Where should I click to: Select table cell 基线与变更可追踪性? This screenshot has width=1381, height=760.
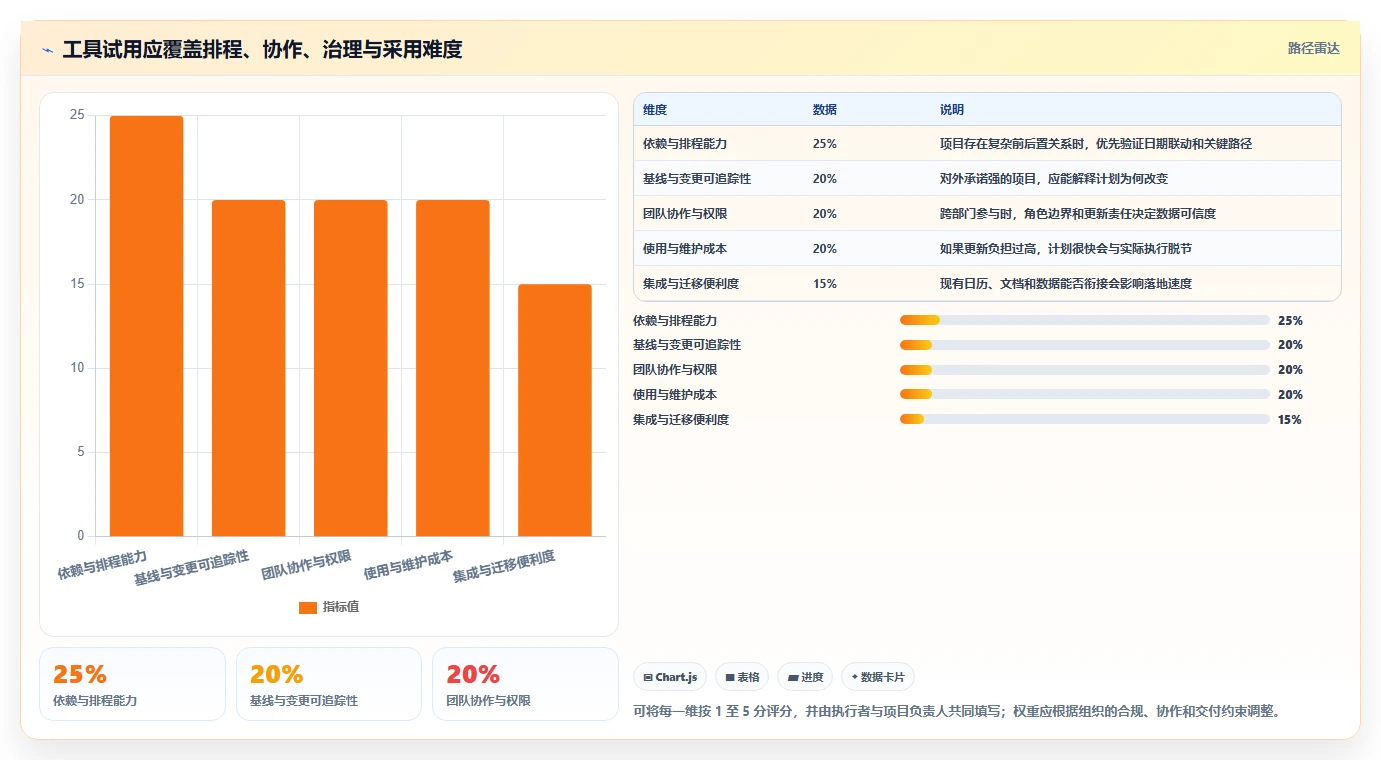(697, 179)
